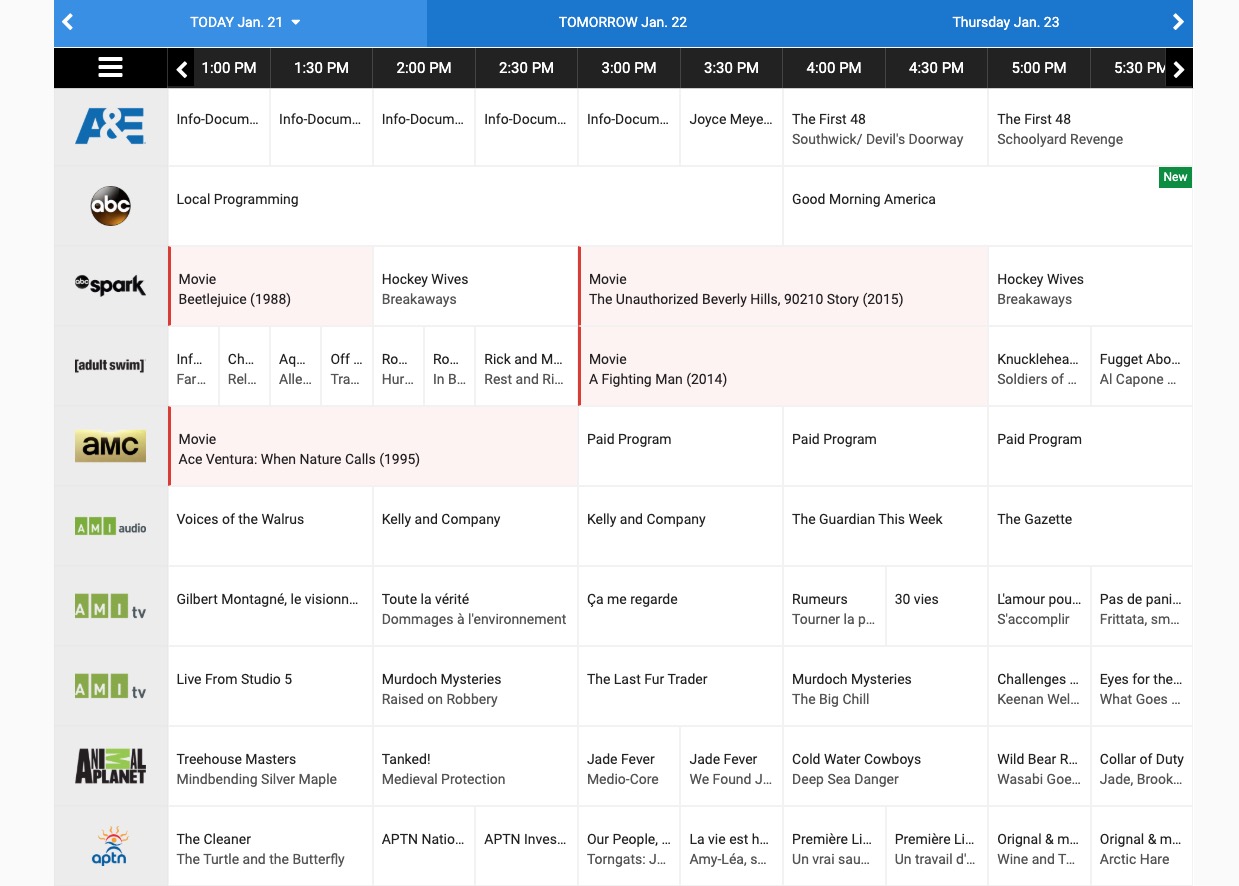The image size is (1239, 886).
Task: Open Collar of Duty listing
Action: 1141,766
